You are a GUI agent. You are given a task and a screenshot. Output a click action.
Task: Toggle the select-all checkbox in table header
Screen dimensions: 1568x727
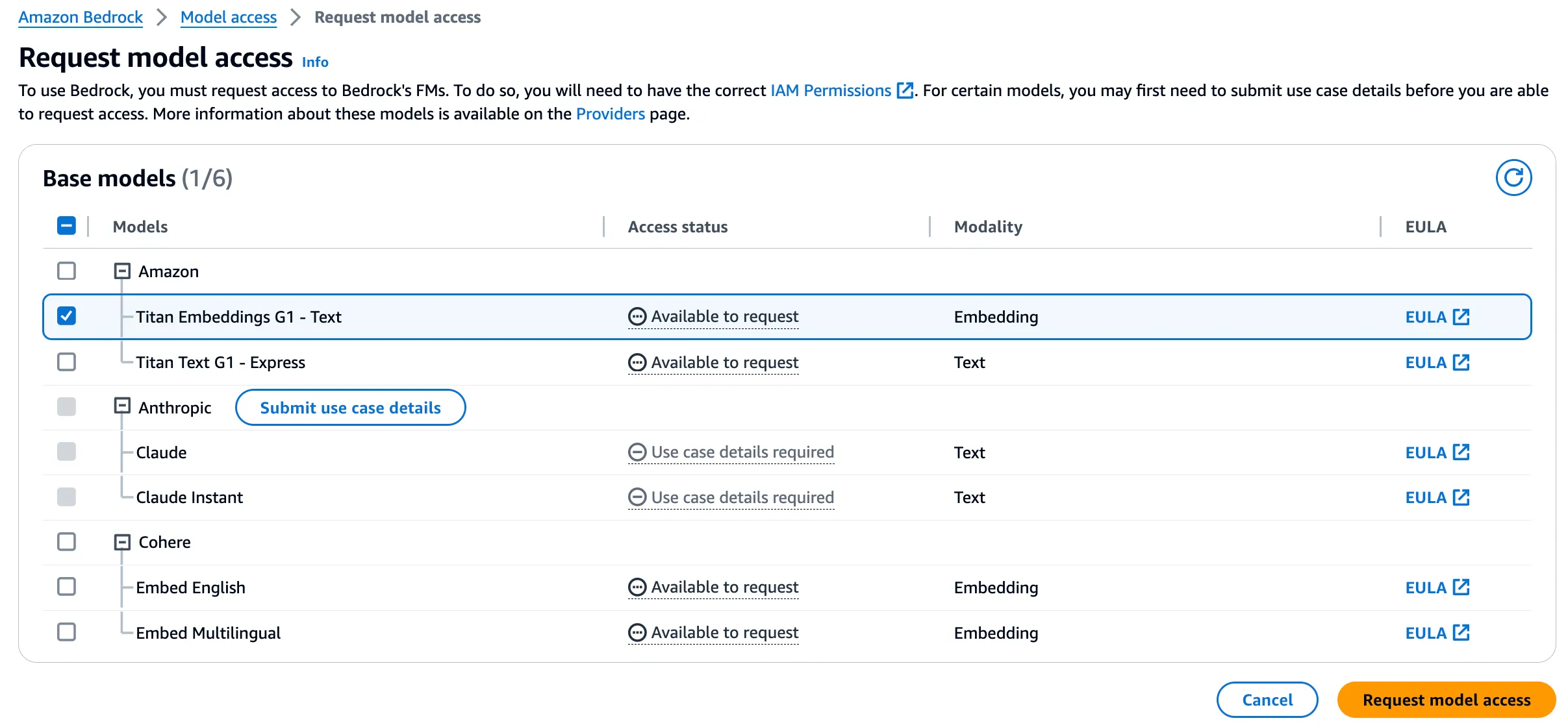pyautogui.click(x=66, y=226)
